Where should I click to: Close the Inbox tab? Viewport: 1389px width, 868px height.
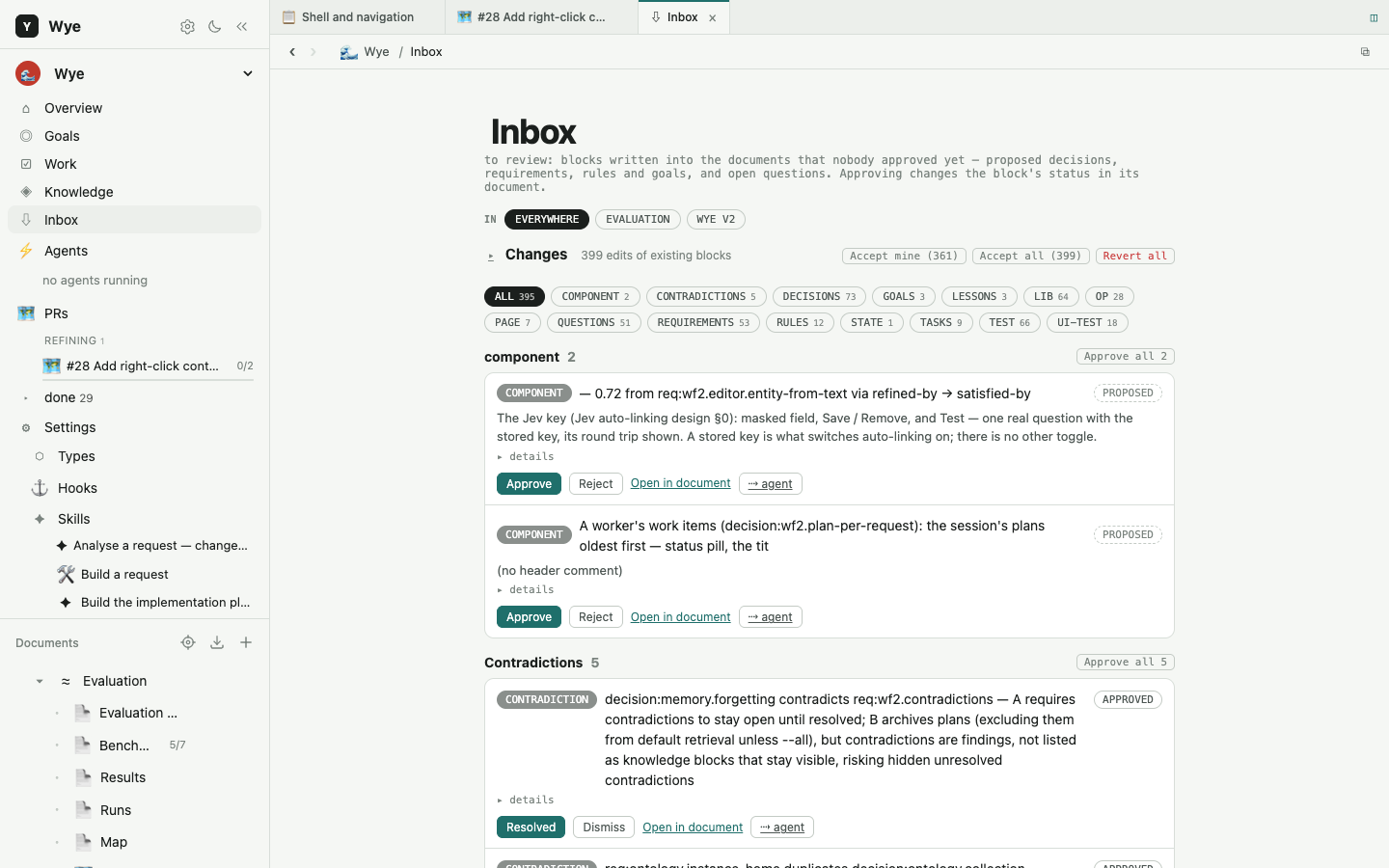pos(713,18)
